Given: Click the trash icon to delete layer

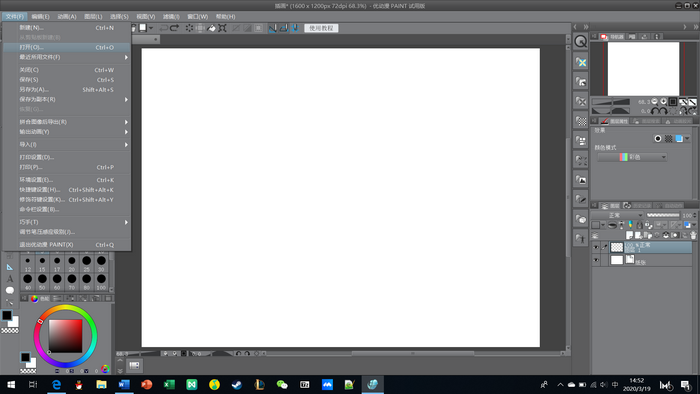Looking at the screenshot, I should [x=693, y=235].
